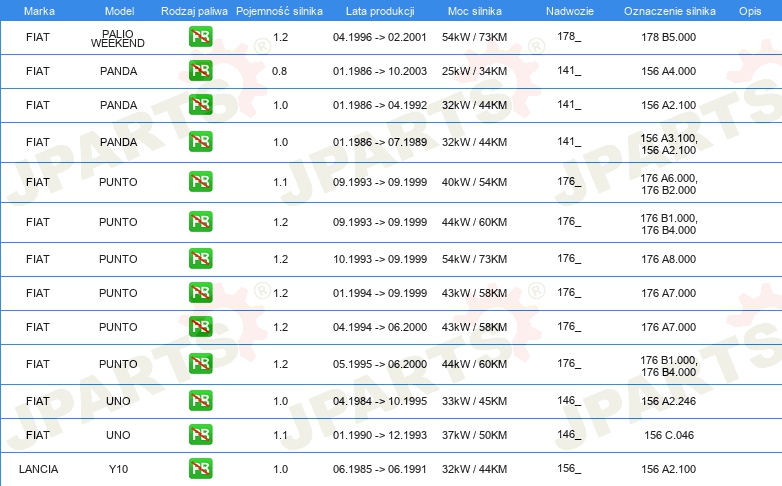Click date range 04.1996 -> 02.2001
This screenshot has width=782, height=486.
point(380,37)
